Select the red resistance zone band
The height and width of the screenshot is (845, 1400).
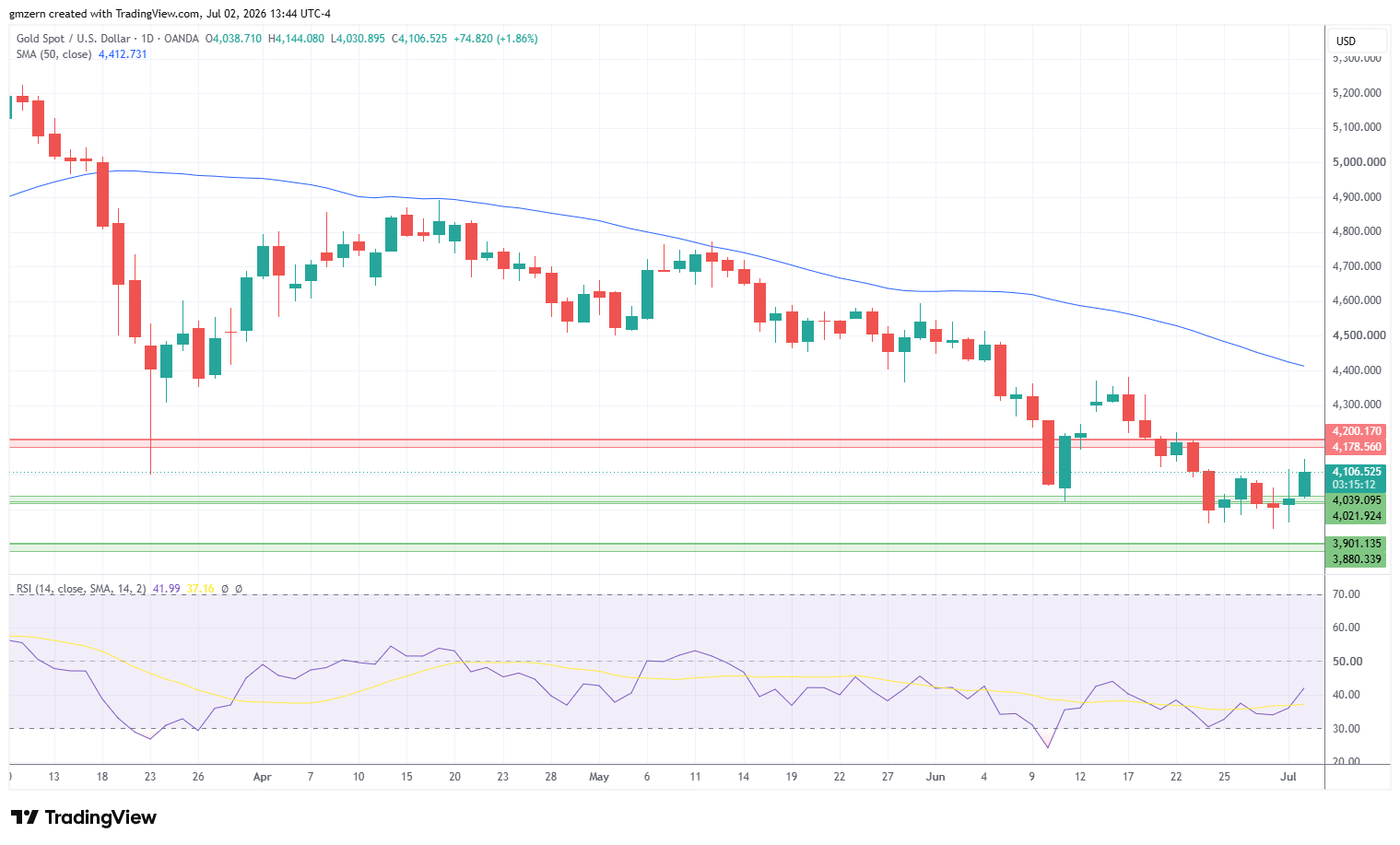click(666, 443)
